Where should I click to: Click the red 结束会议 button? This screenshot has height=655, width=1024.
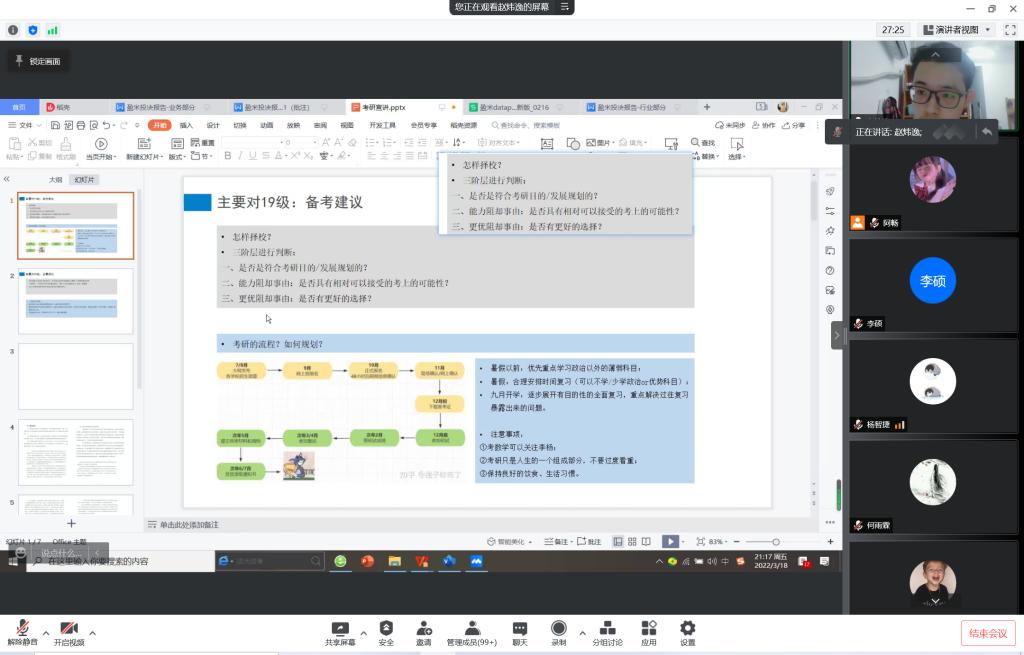[x=988, y=632]
